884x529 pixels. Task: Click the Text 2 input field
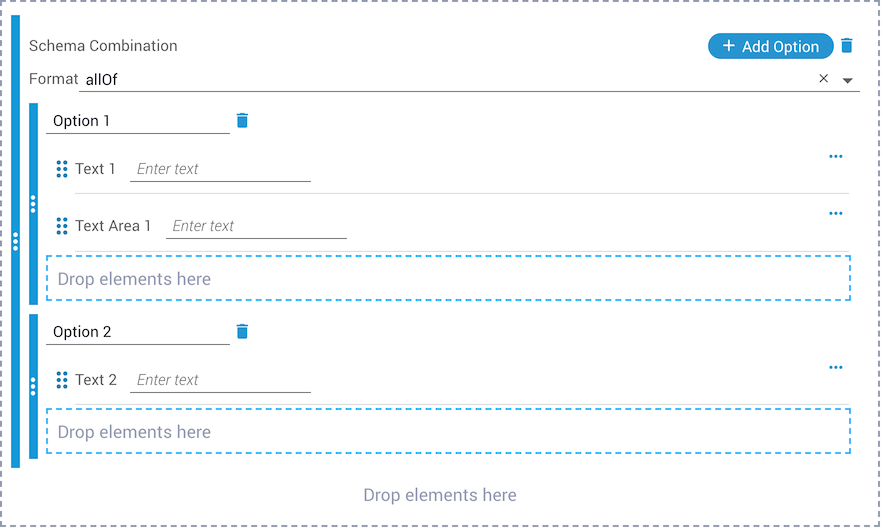click(220, 380)
